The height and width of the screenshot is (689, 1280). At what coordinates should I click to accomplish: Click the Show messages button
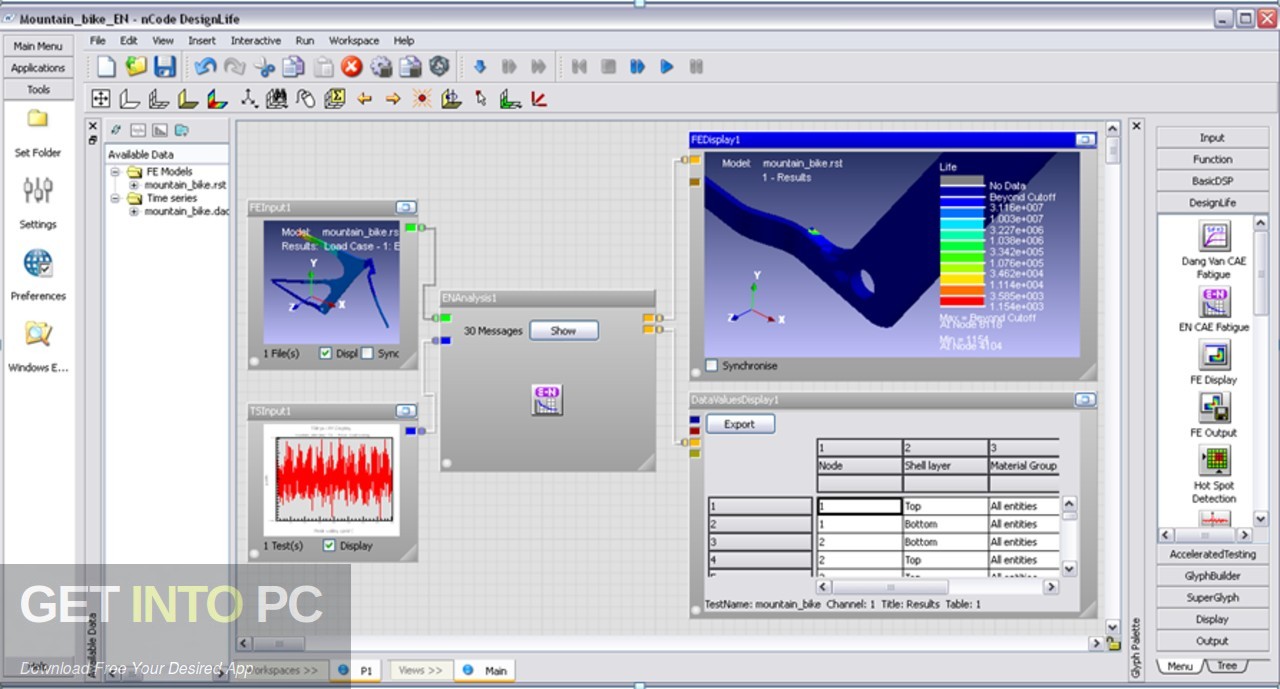tap(563, 331)
